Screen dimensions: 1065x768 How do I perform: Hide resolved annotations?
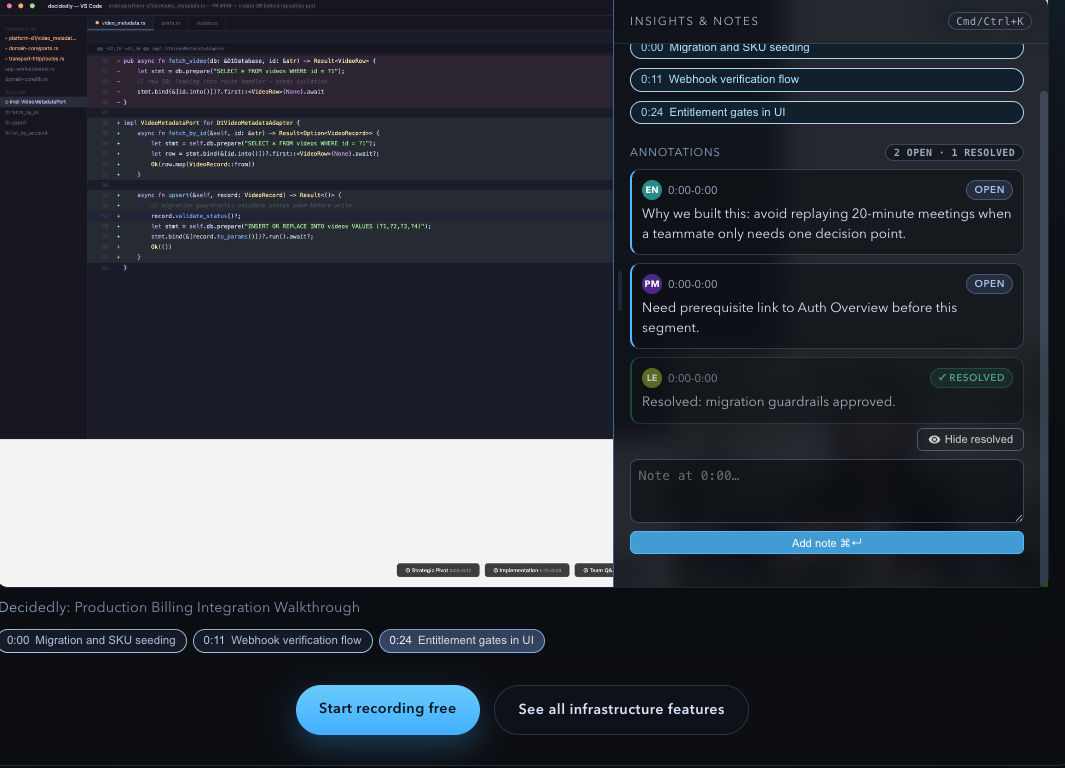(970, 439)
